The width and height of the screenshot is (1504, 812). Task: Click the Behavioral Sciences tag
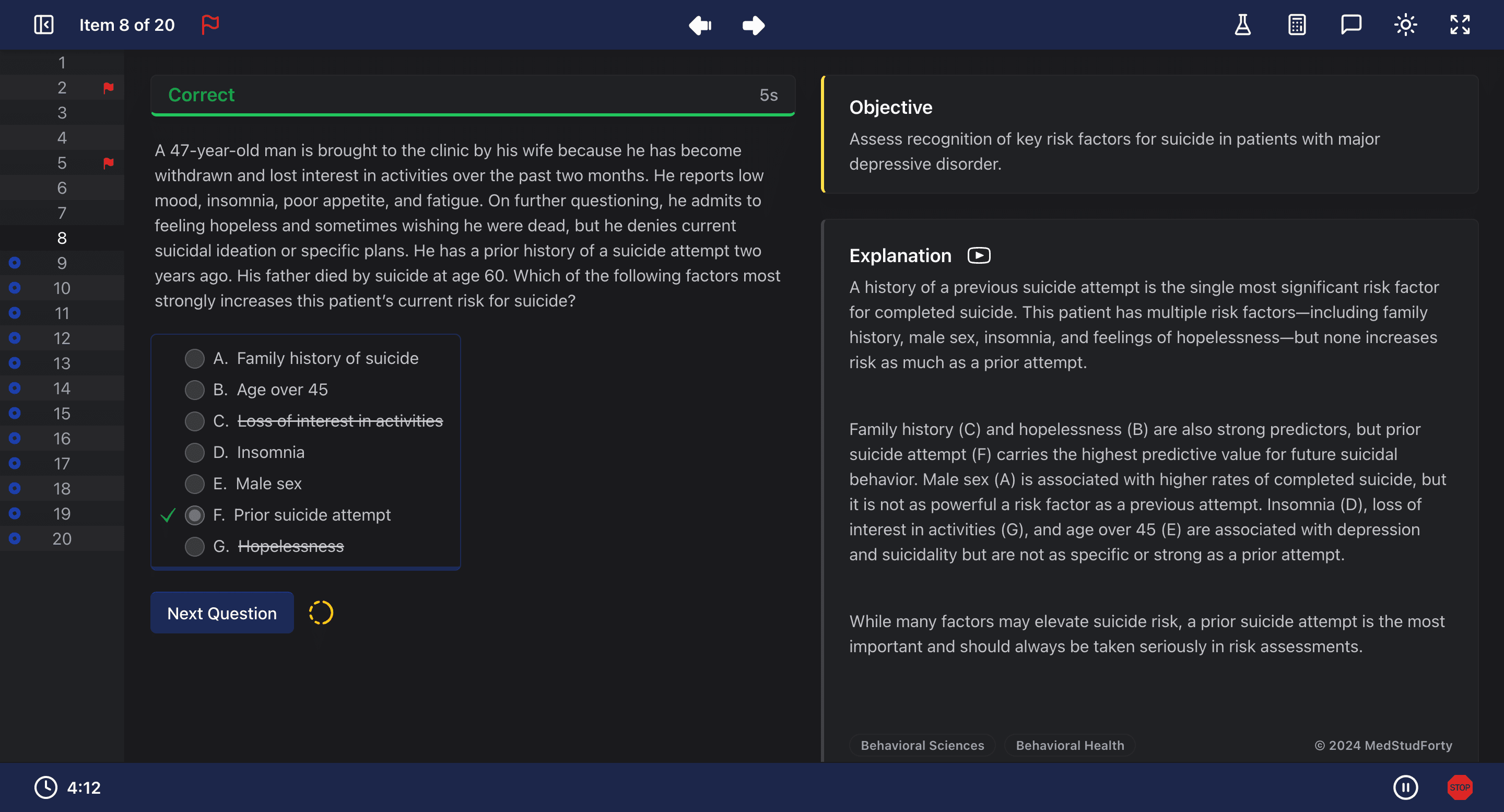coord(922,746)
